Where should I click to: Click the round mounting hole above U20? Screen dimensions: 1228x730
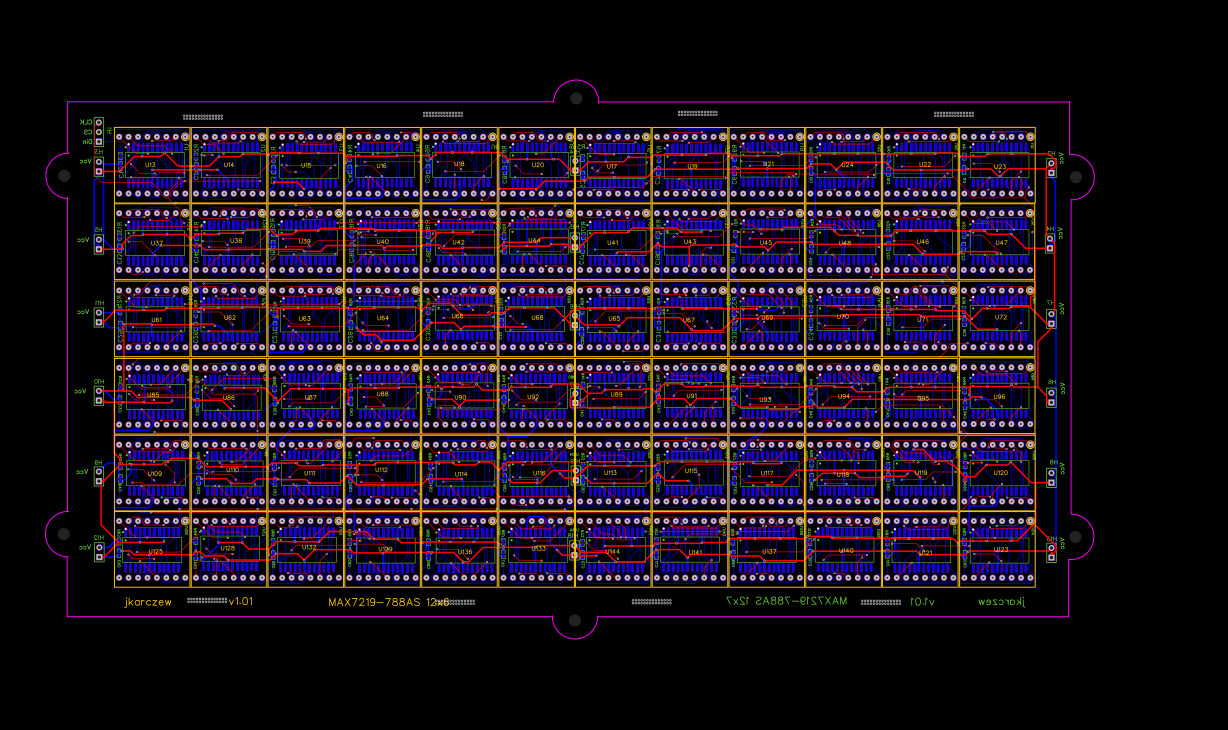coord(576,98)
